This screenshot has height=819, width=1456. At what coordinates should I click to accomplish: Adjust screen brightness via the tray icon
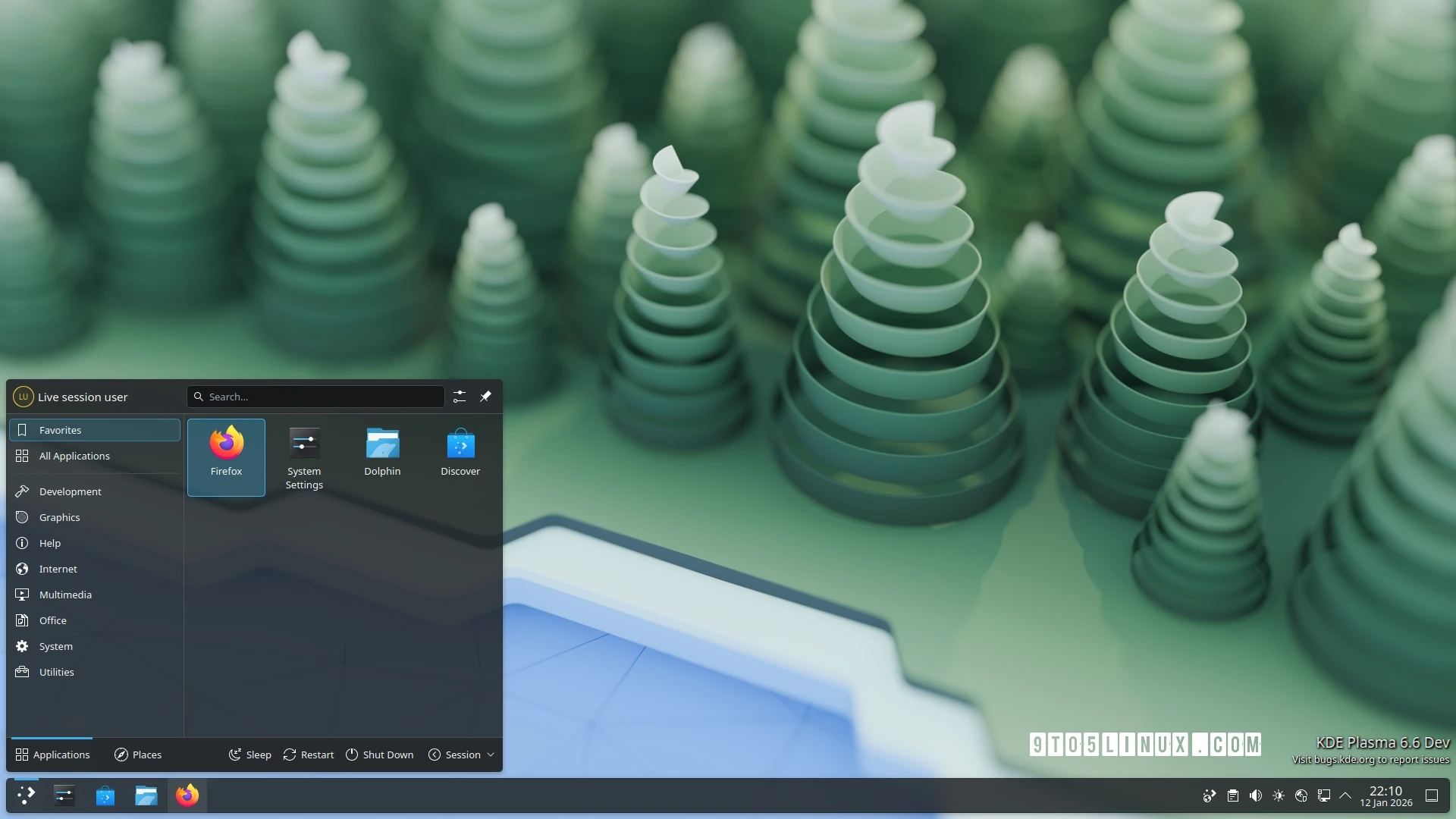coord(1279,795)
